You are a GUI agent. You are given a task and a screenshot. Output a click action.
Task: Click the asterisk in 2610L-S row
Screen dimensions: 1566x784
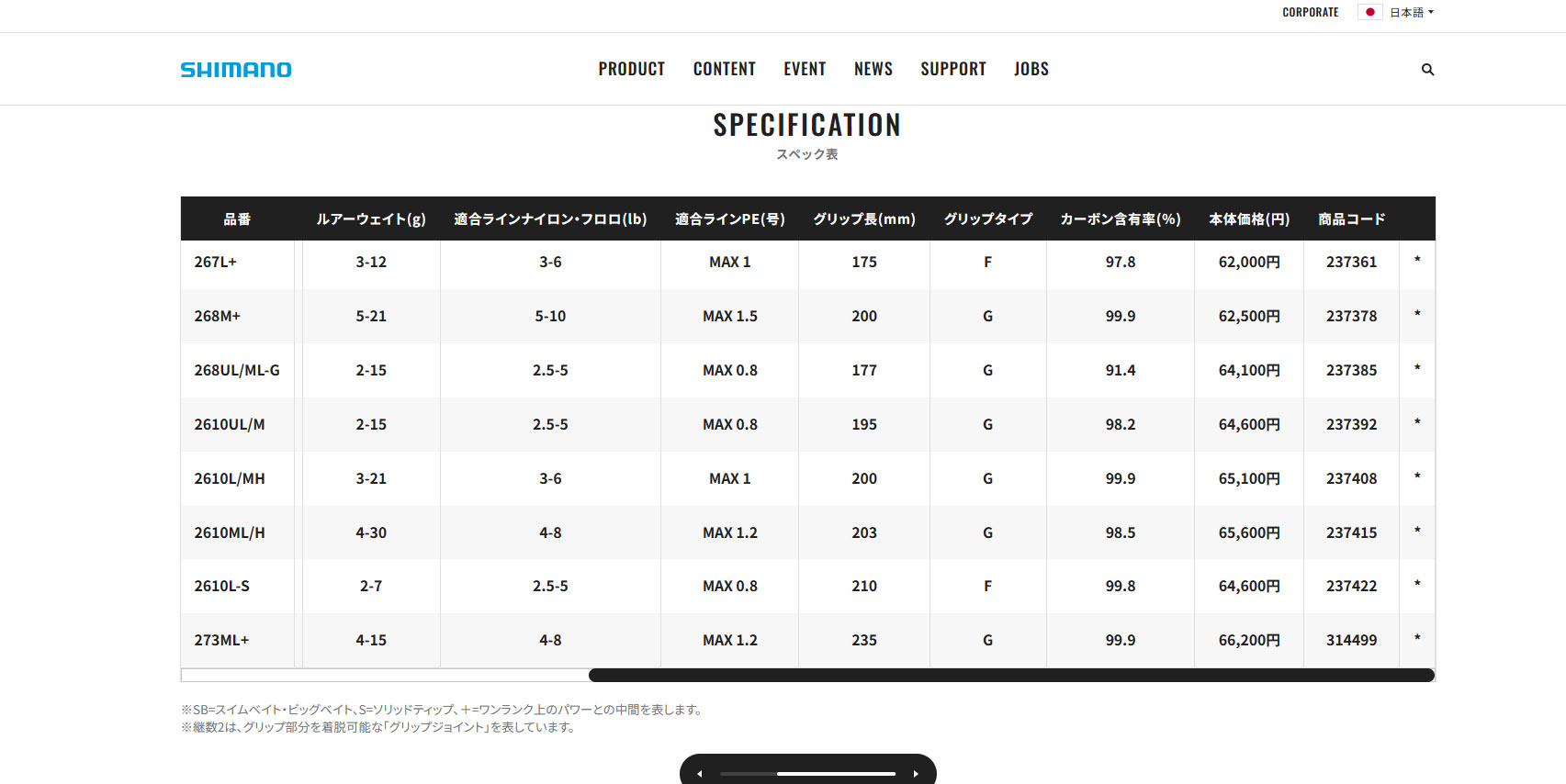1417,586
